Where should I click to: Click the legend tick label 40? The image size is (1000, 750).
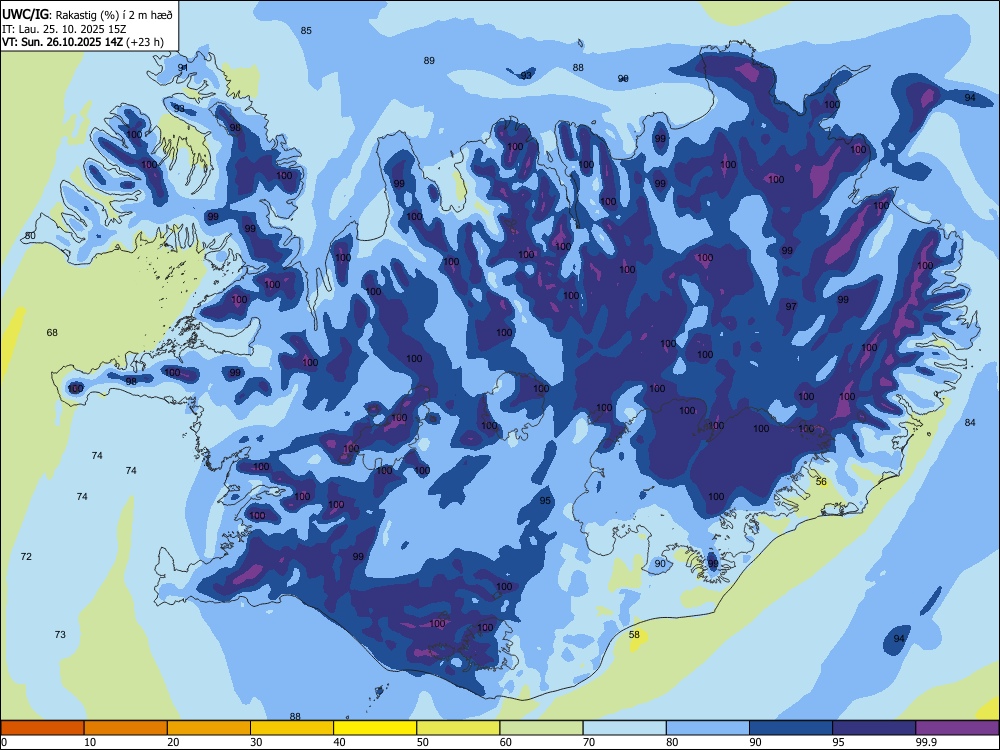(x=339, y=742)
